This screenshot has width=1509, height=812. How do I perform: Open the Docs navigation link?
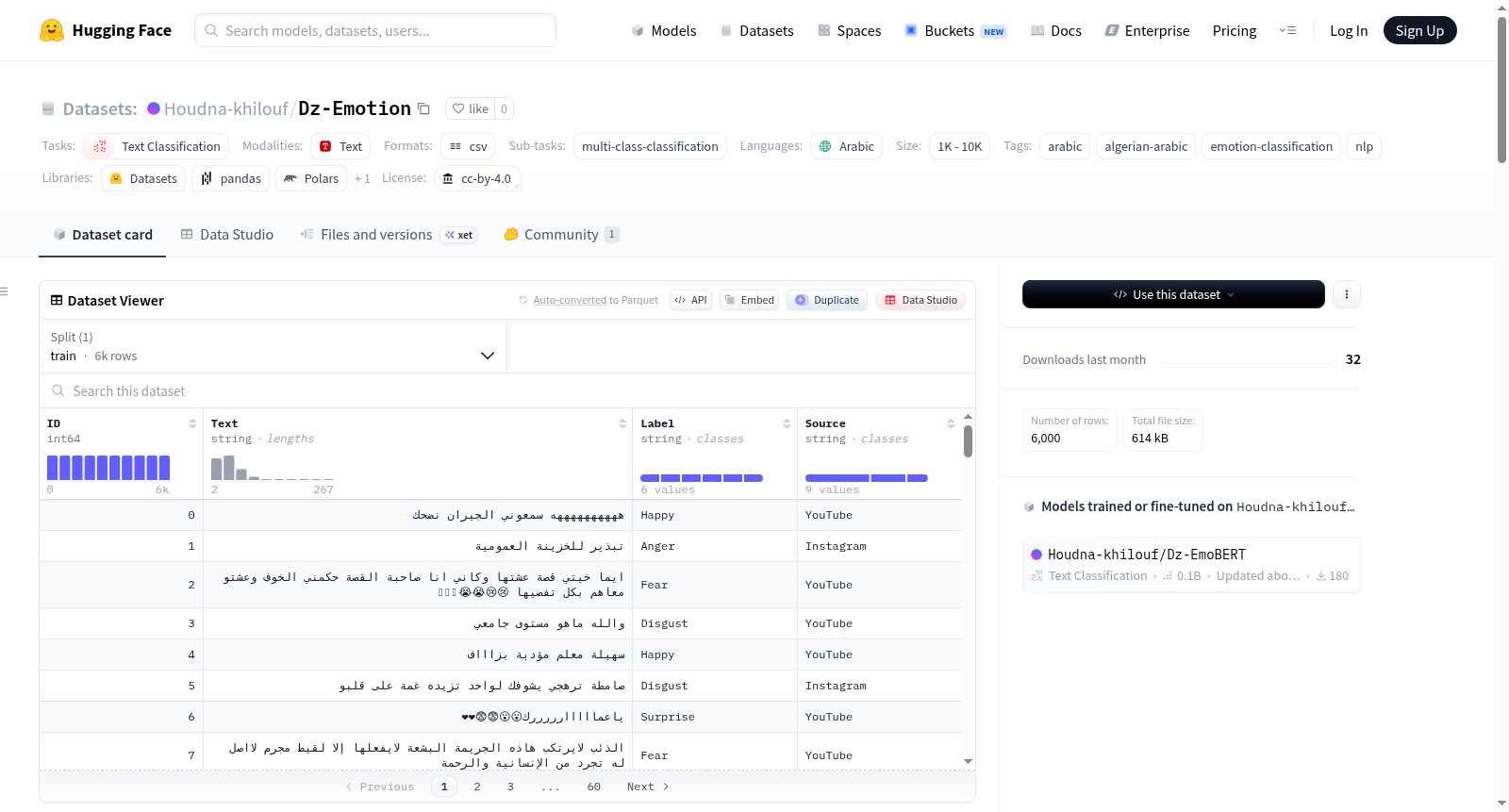coord(1055,30)
